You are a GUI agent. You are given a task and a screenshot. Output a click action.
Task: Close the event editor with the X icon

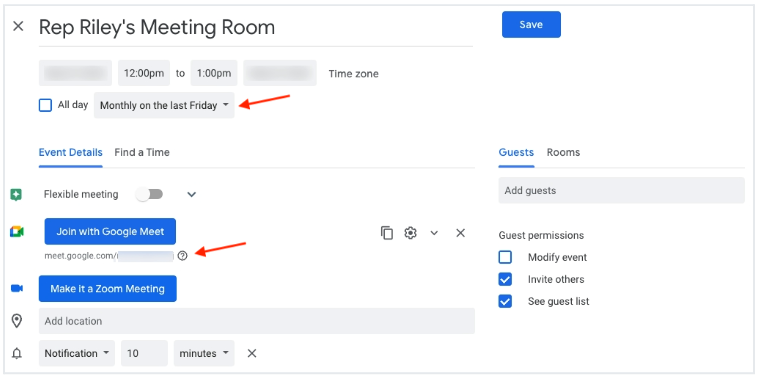tap(18, 26)
